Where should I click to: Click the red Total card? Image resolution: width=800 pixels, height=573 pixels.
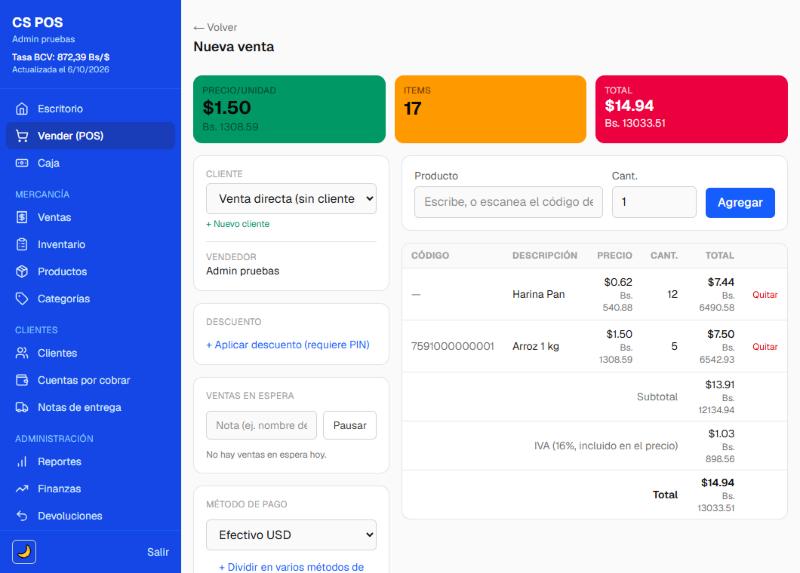click(x=691, y=109)
